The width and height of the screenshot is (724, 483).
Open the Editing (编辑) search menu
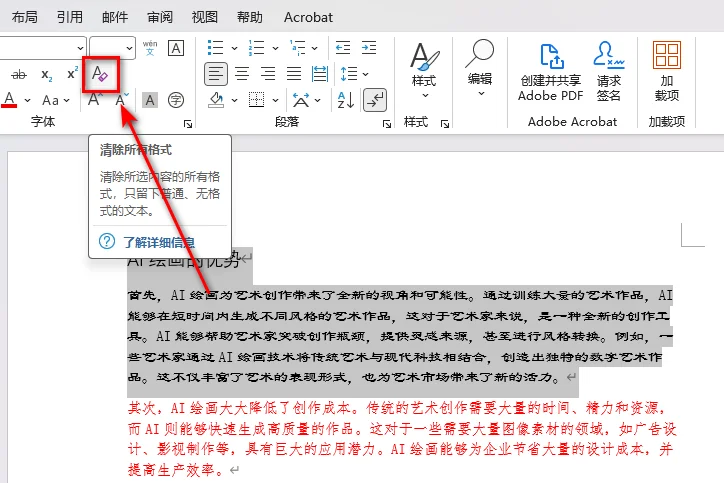(480, 68)
